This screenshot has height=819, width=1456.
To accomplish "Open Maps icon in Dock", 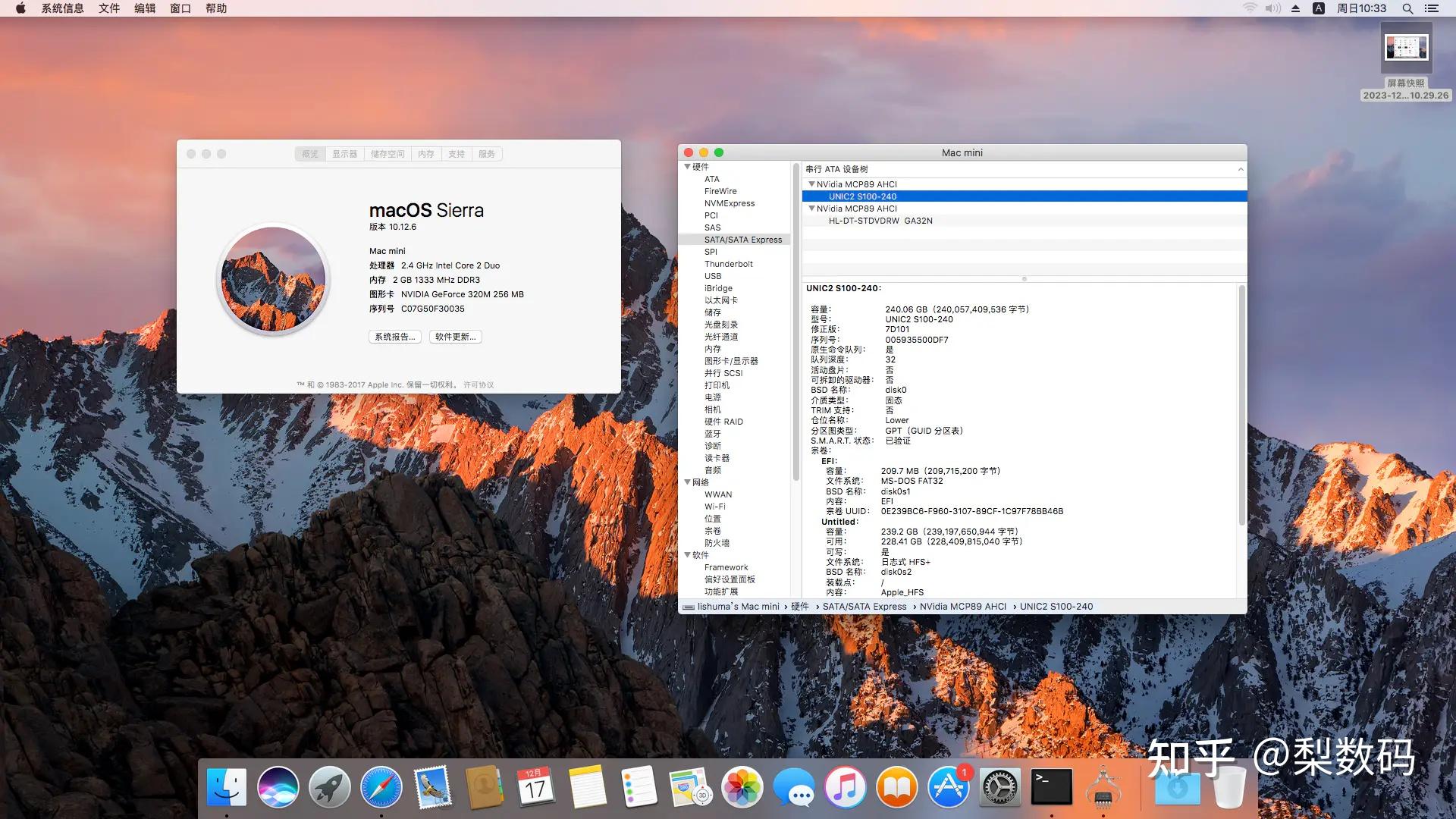I will tap(690, 787).
